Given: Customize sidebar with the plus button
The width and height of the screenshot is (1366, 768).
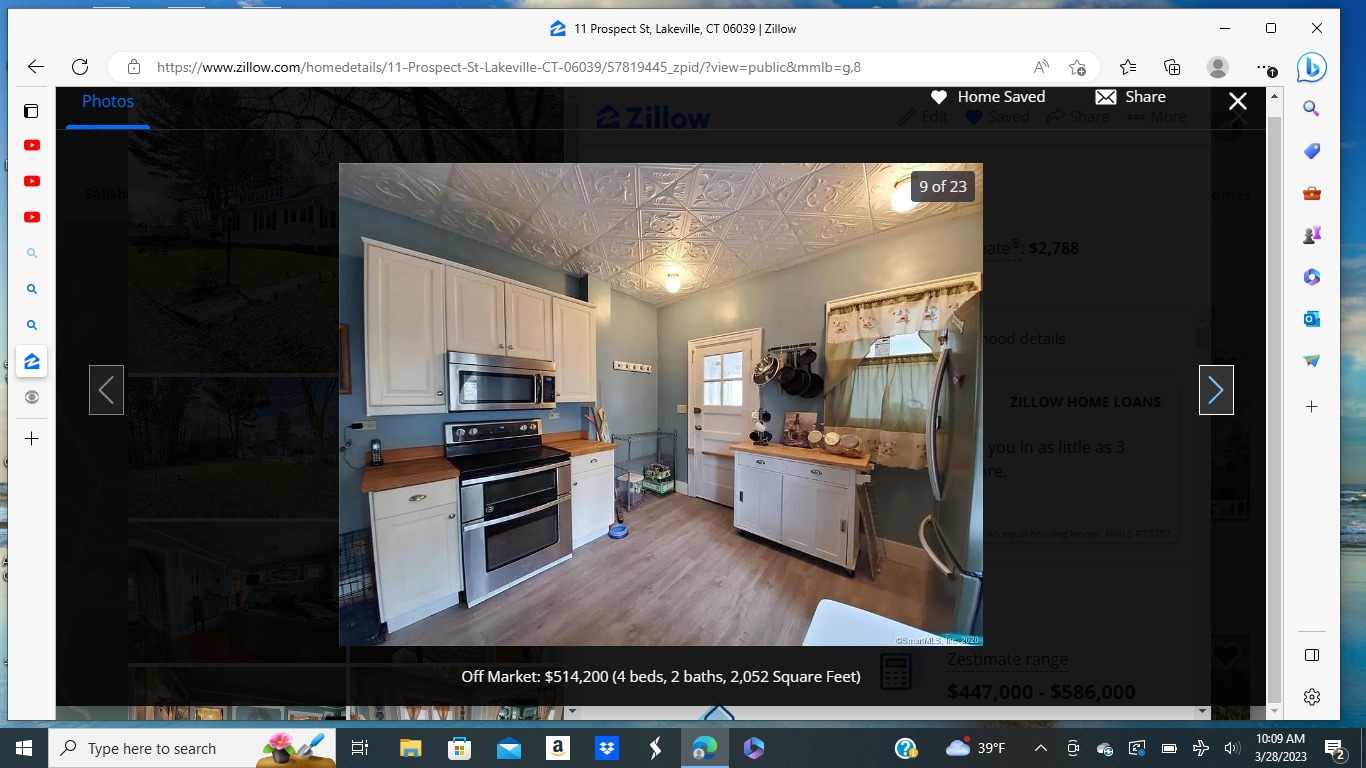Looking at the screenshot, I should coord(1312,407).
